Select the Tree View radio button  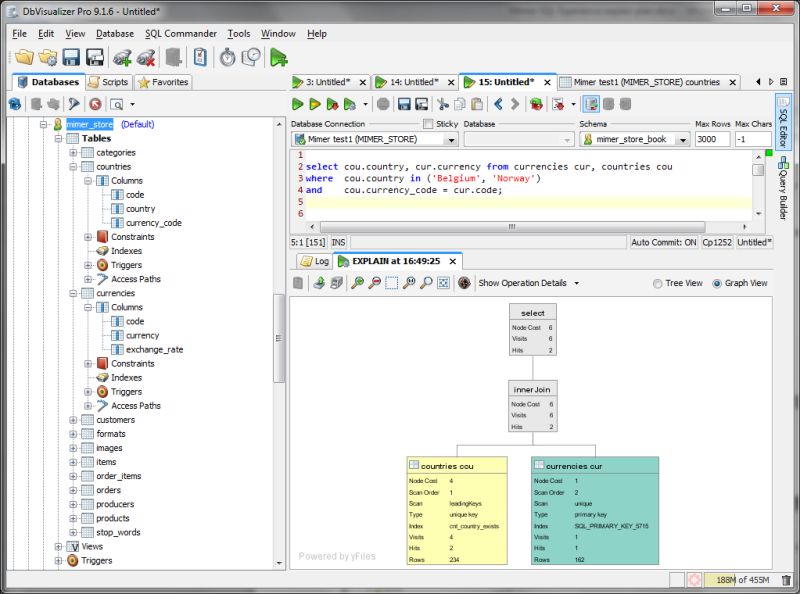659,283
